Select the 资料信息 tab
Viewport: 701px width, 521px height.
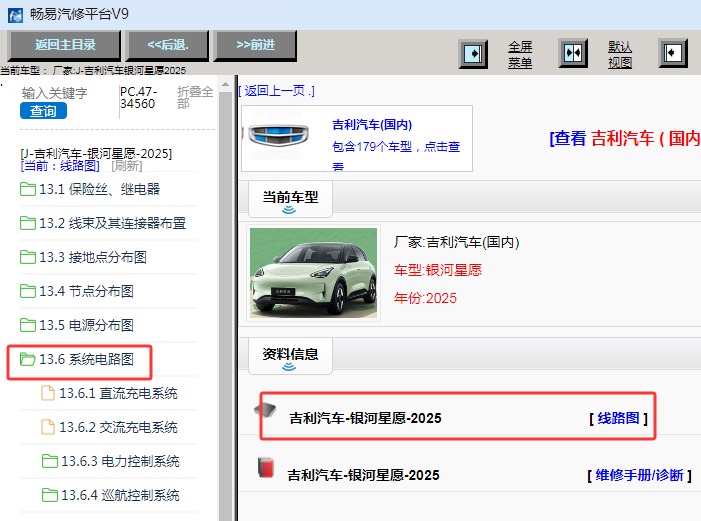[290, 356]
